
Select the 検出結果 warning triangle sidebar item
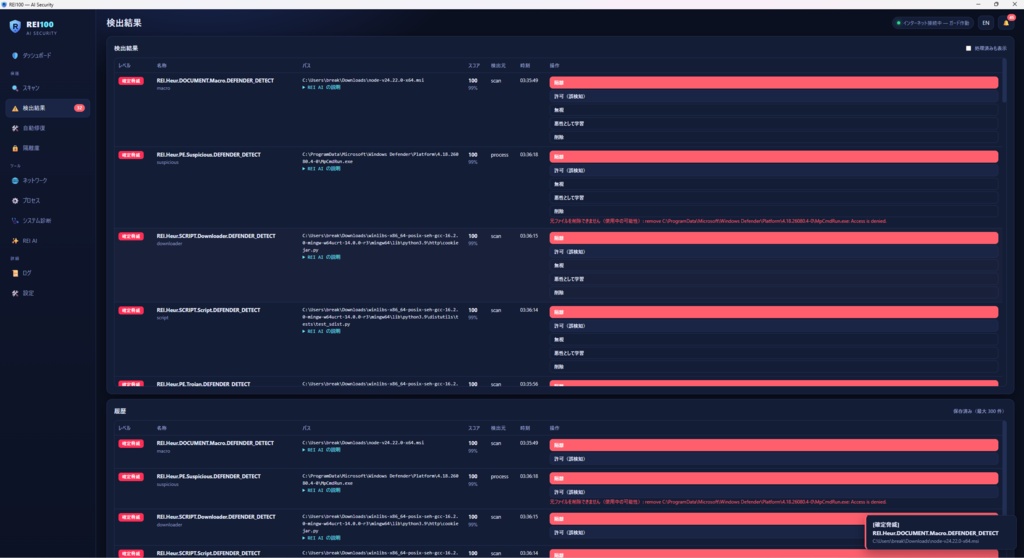(47, 108)
